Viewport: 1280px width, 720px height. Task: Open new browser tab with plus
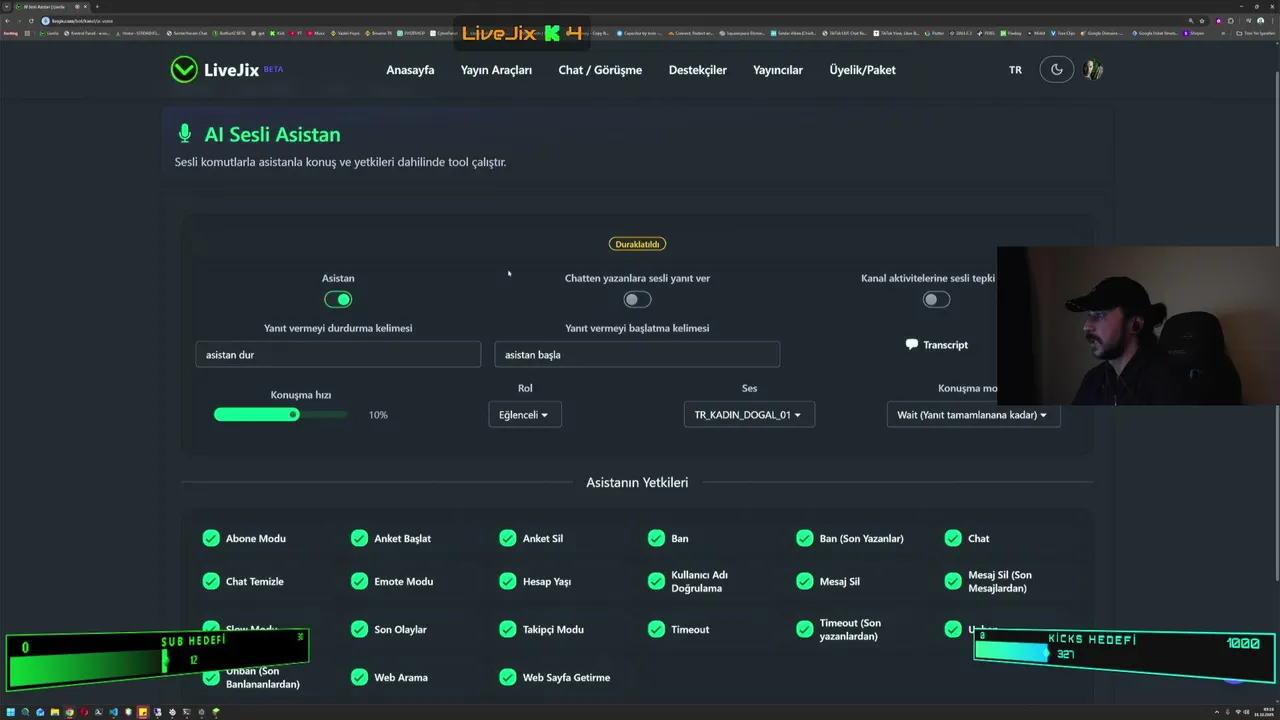click(97, 7)
